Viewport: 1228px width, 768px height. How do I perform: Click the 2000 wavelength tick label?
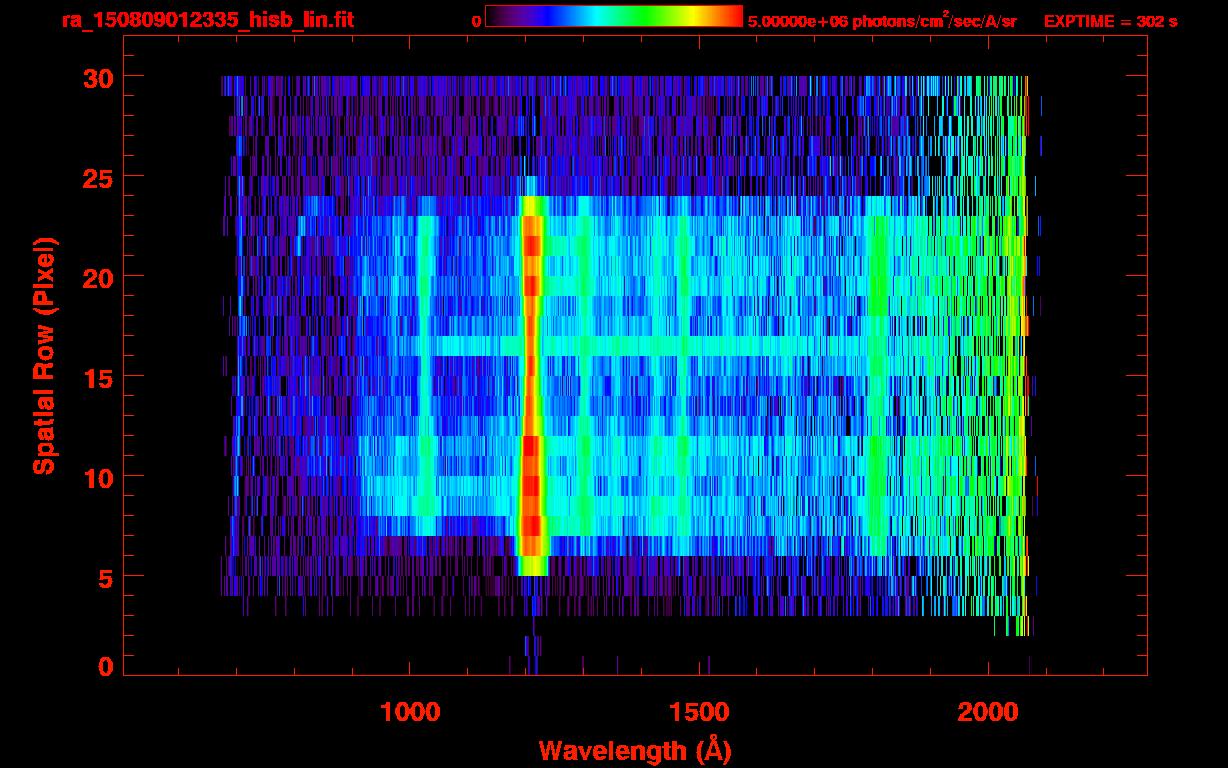click(988, 711)
